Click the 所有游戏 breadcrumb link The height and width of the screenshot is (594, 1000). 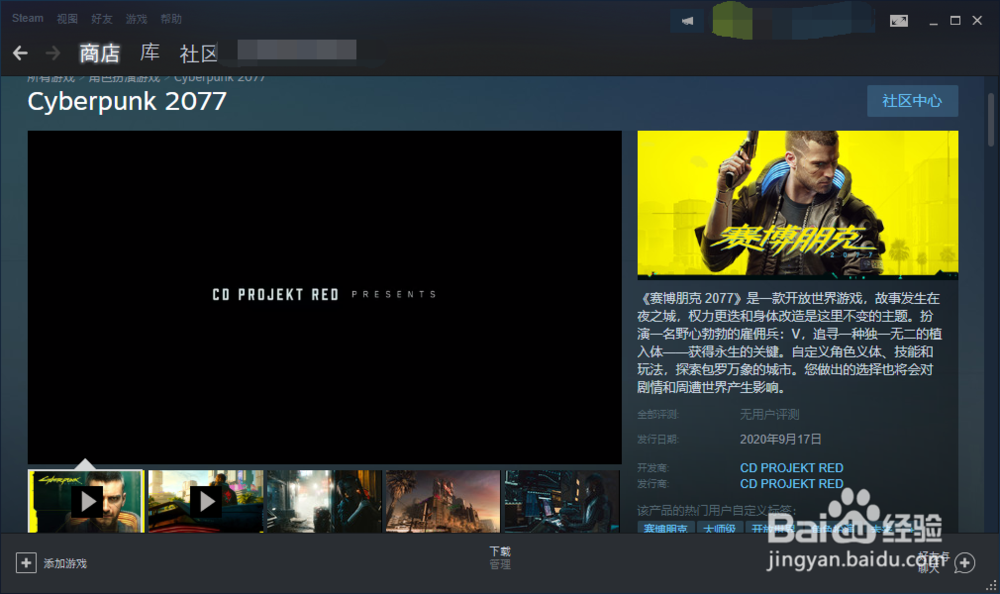(51, 78)
